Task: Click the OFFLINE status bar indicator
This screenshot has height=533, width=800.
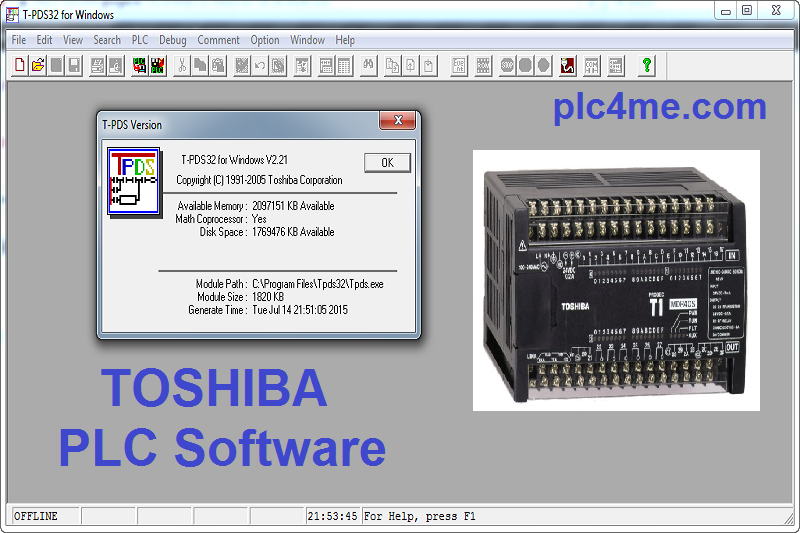Action: tap(36, 516)
